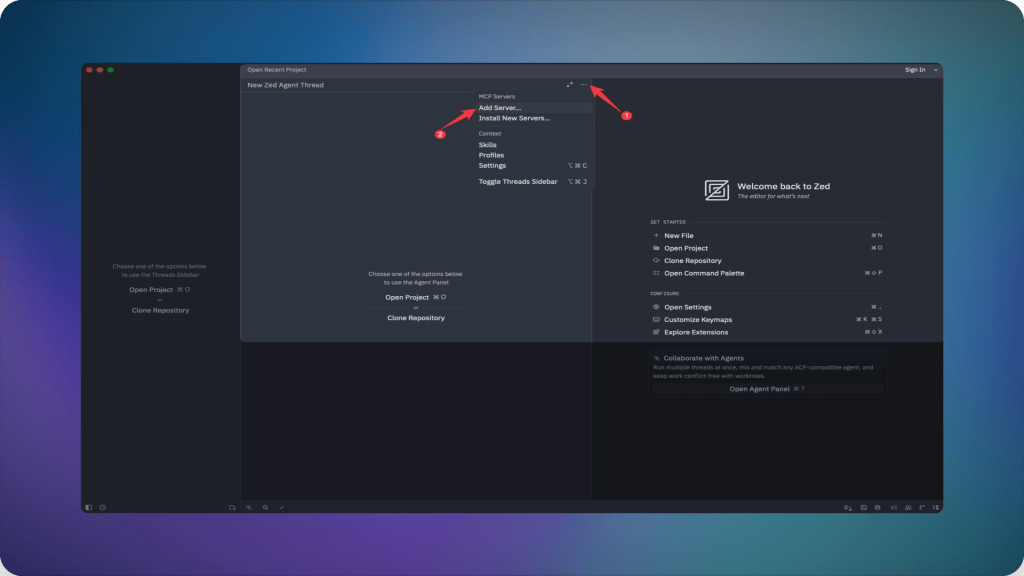Viewport: 1024px width, 576px height.
Task: Click the Zed logo on welcome page
Action: coord(716,190)
